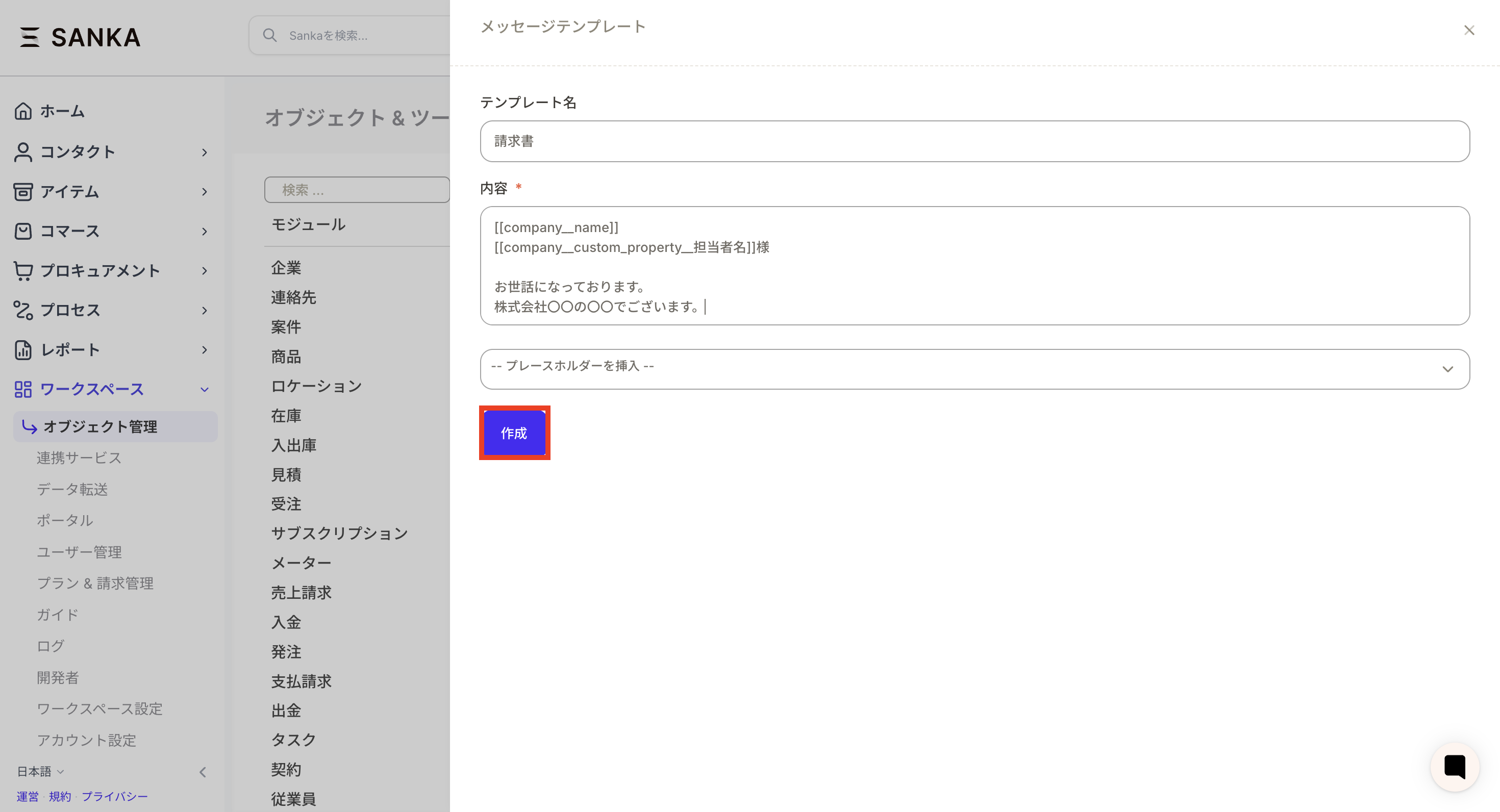Open the プロキュアメント cart icon

[23, 270]
